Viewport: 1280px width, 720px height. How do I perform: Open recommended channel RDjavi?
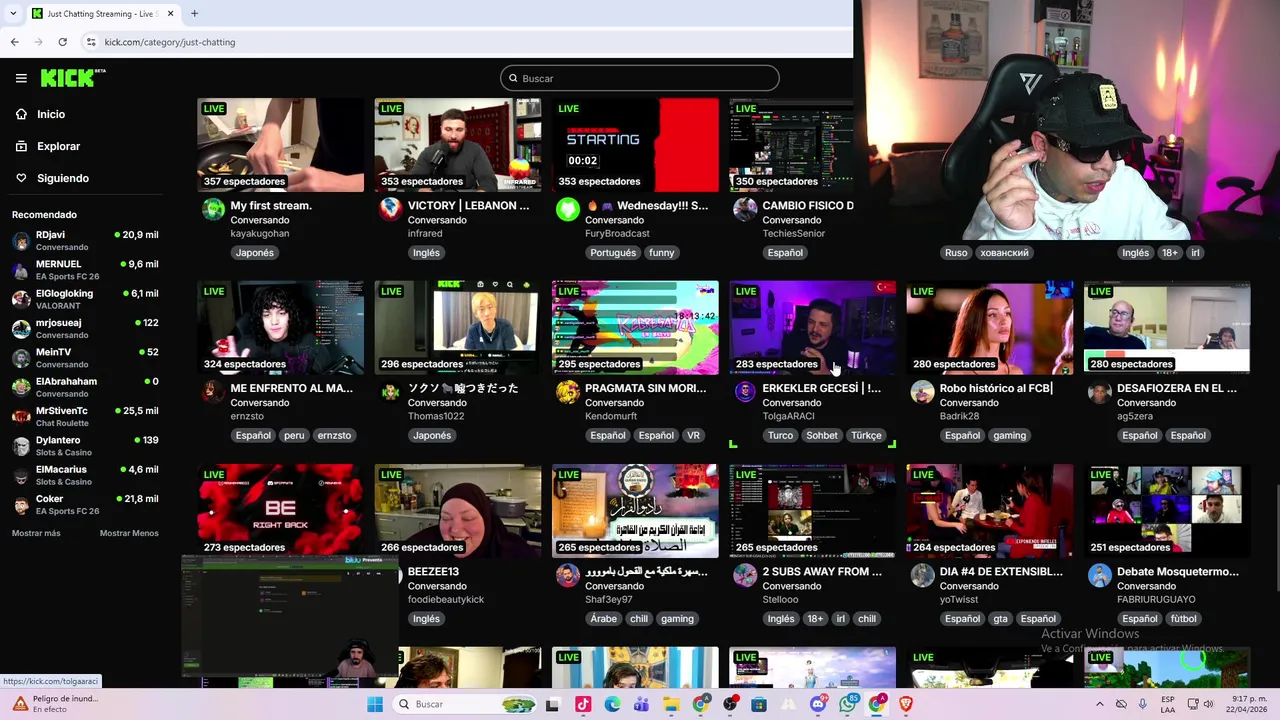click(x=85, y=240)
